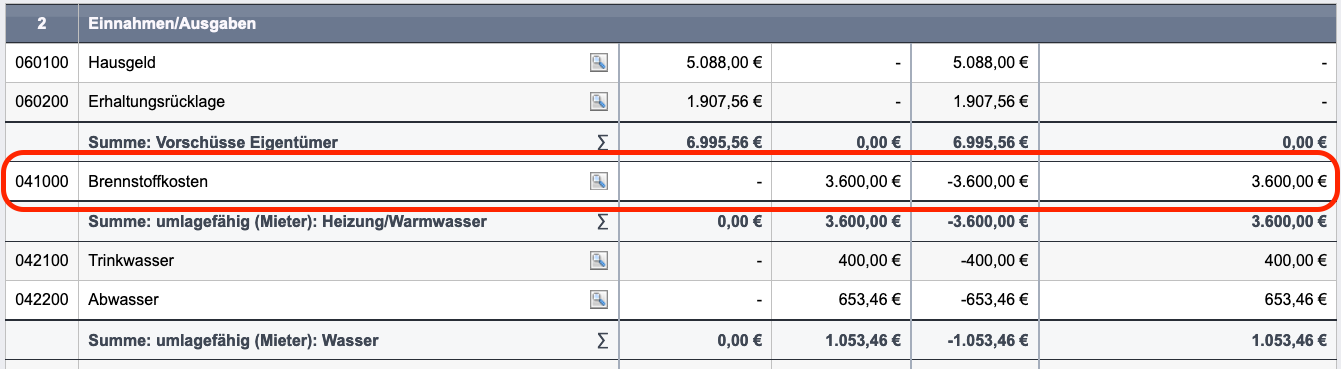The image size is (1341, 369).
Task: Click sigma icon for Heizung/Warmwasser sum
Action: coord(602,222)
